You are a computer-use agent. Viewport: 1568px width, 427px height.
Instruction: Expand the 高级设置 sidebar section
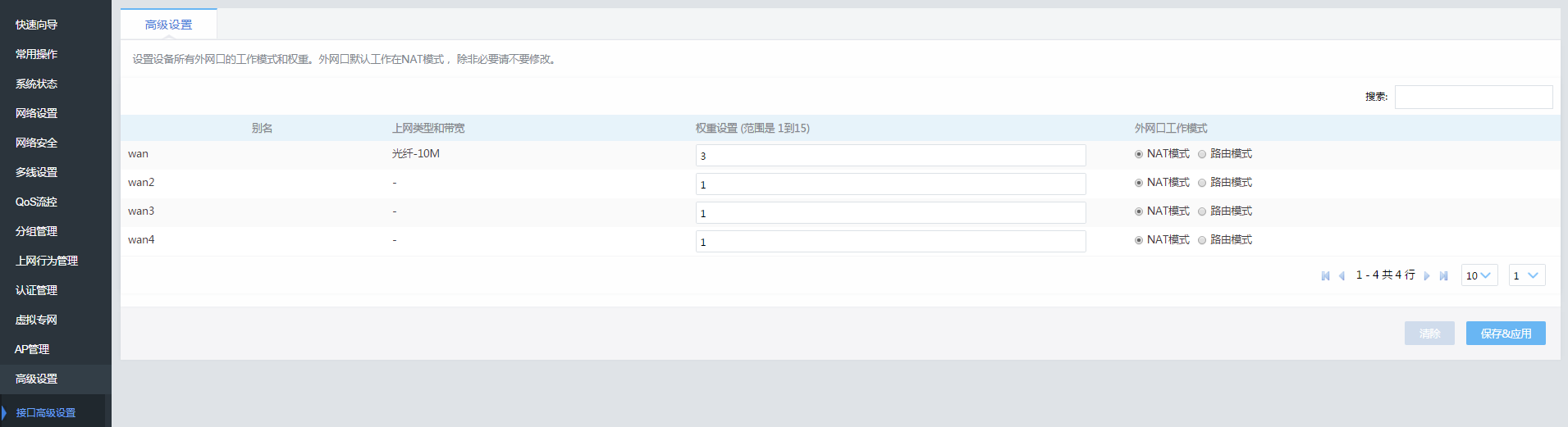click(x=36, y=379)
